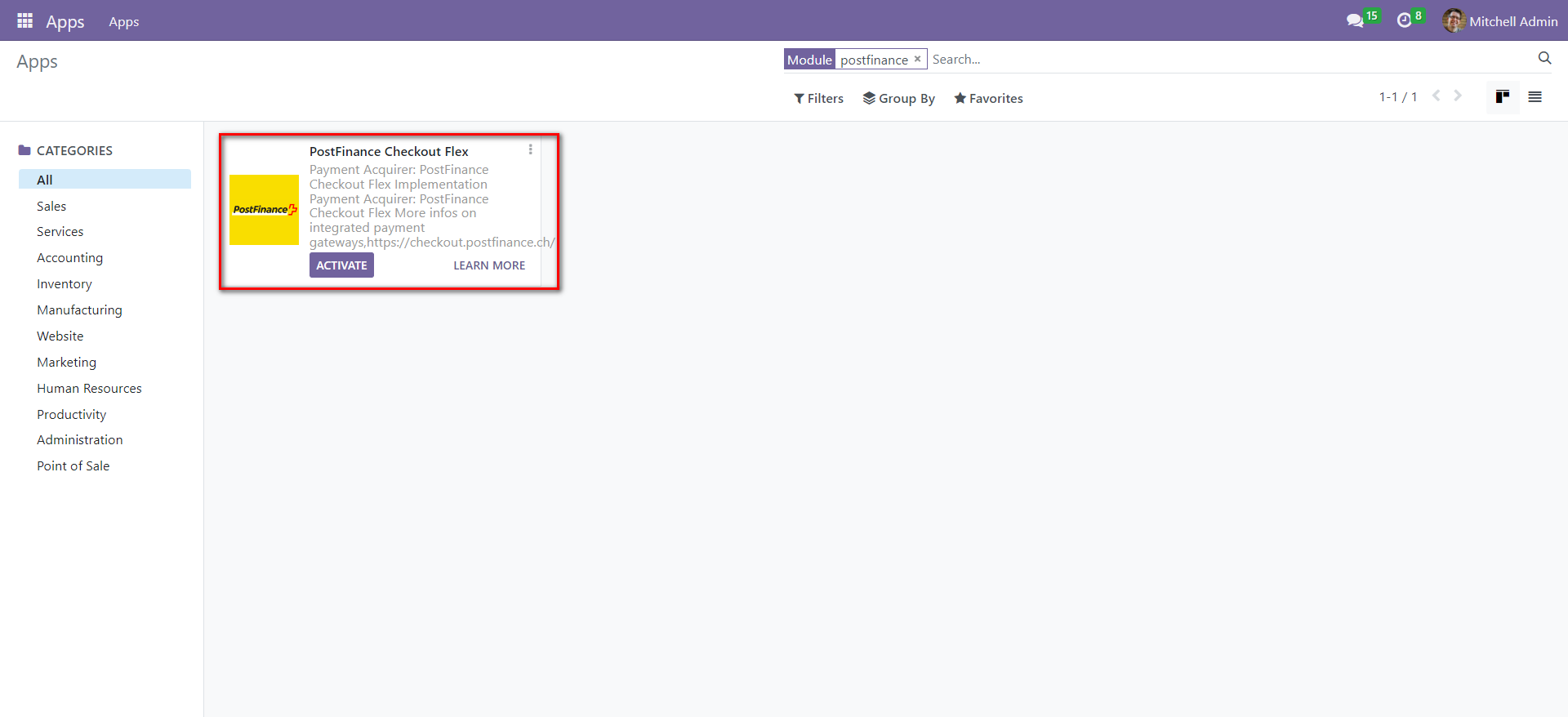Open the conversations messages icon
The image size is (1568, 717).
[1355, 21]
